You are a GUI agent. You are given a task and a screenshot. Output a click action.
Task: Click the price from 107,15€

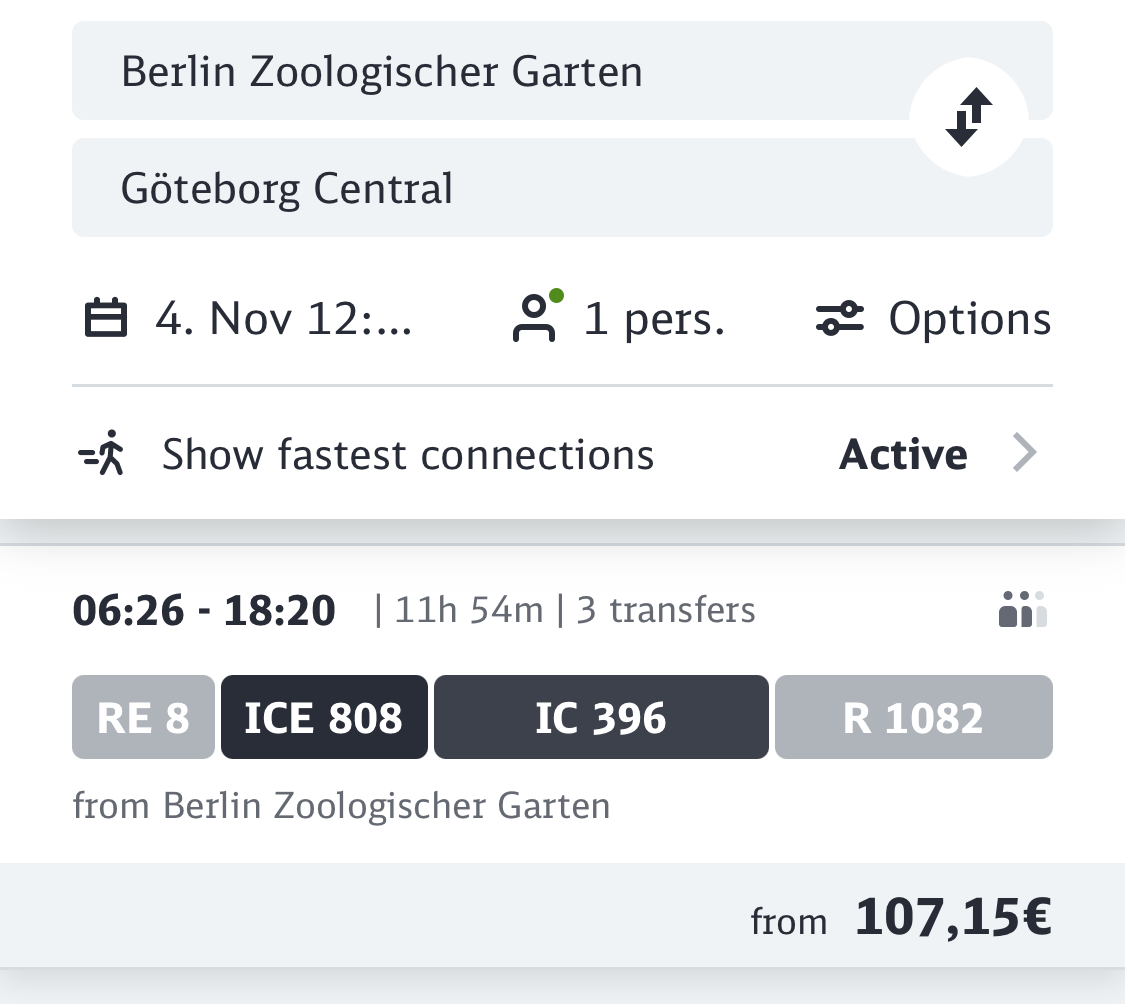pos(952,918)
